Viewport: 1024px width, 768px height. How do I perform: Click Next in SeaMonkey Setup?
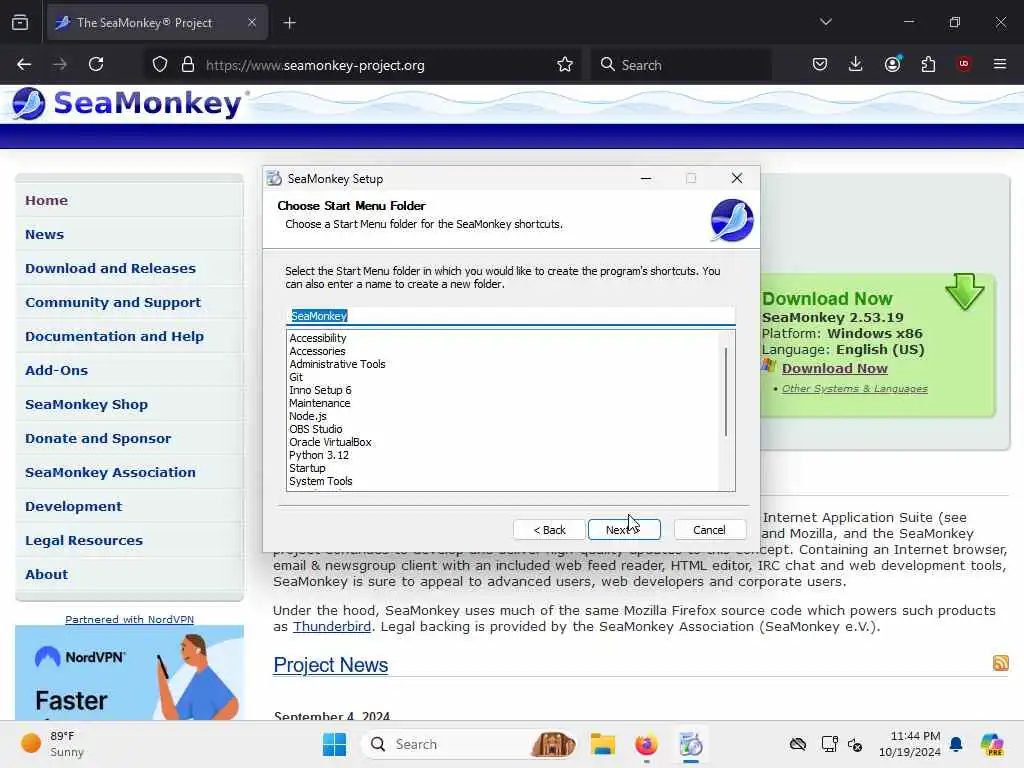(x=624, y=530)
